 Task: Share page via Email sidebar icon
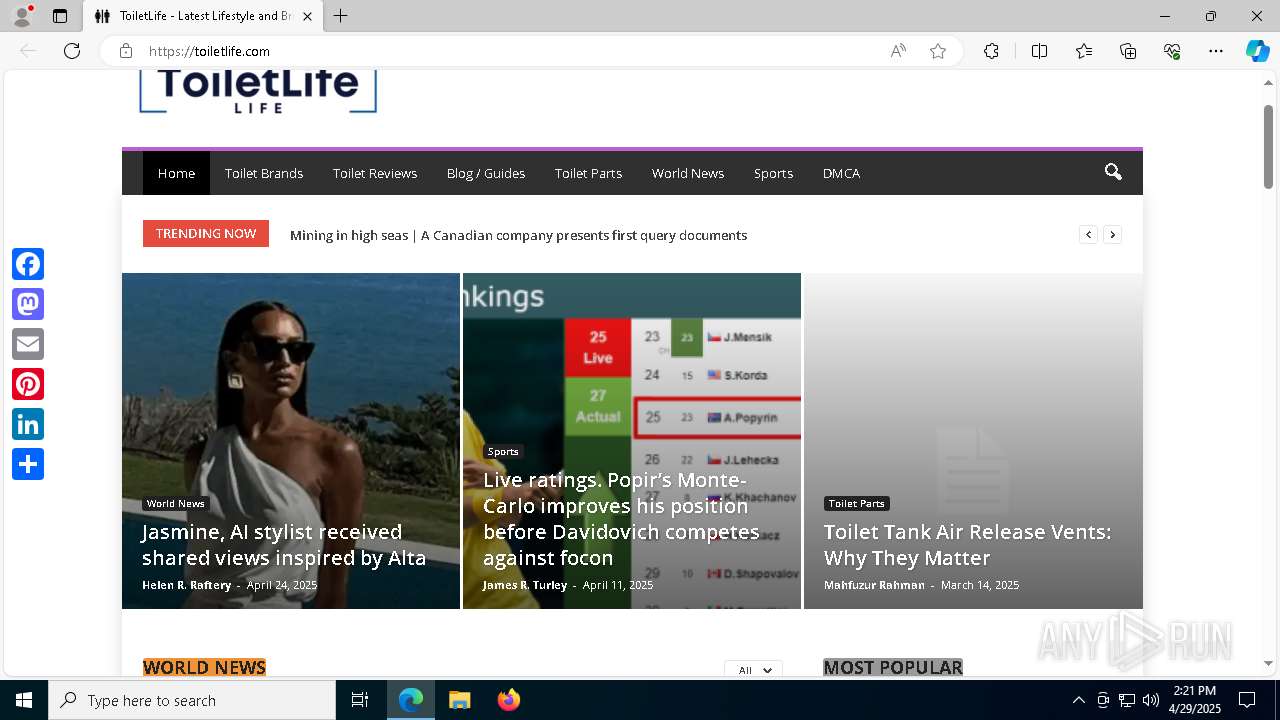click(28, 344)
